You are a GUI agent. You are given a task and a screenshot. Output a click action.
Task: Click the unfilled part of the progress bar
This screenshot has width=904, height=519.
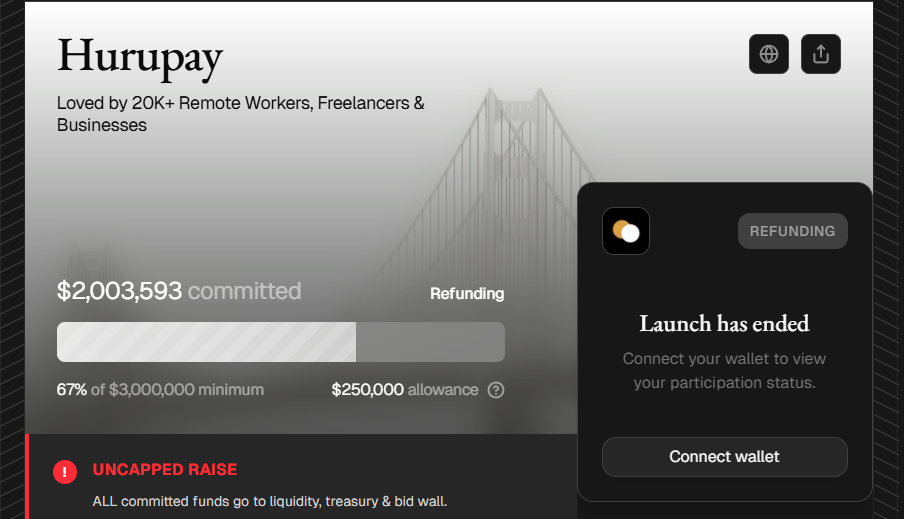tap(430, 342)
